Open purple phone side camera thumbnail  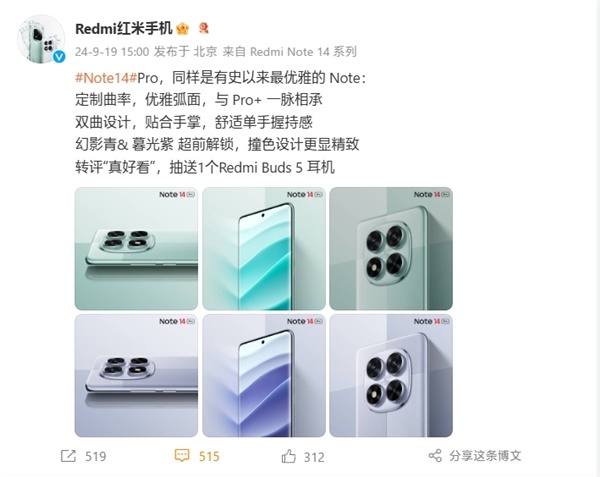tap(136, 376)
